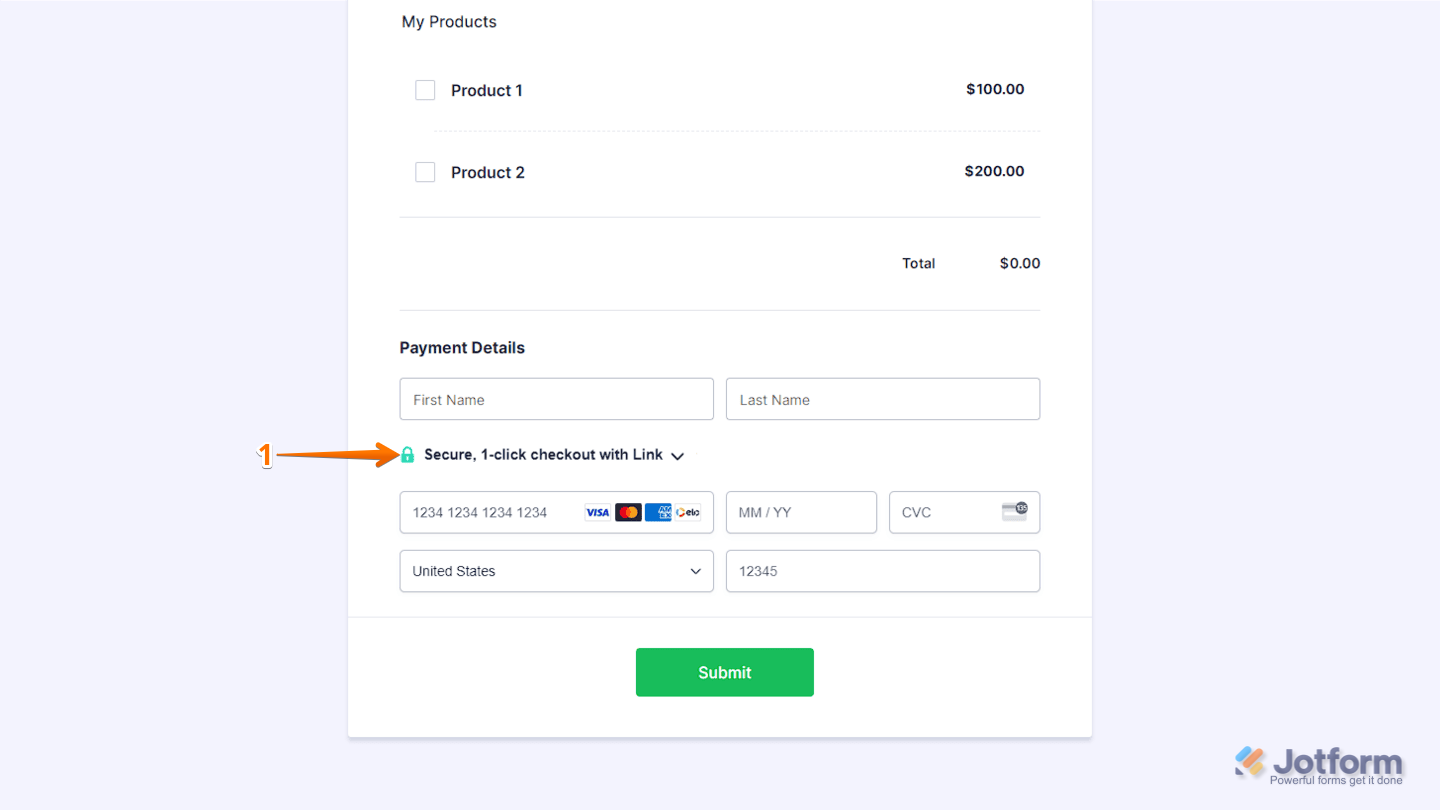Screen dimensions: 1440x810
Task: Click the MM / YY expiry field
Action: (x=800, y=512)
